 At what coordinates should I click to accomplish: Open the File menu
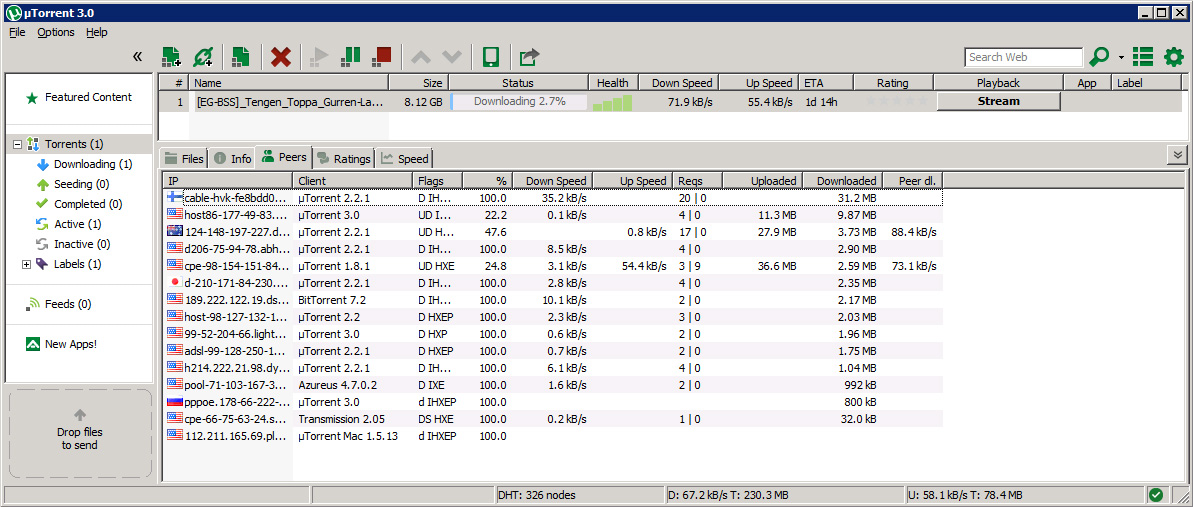click(17, 32)
